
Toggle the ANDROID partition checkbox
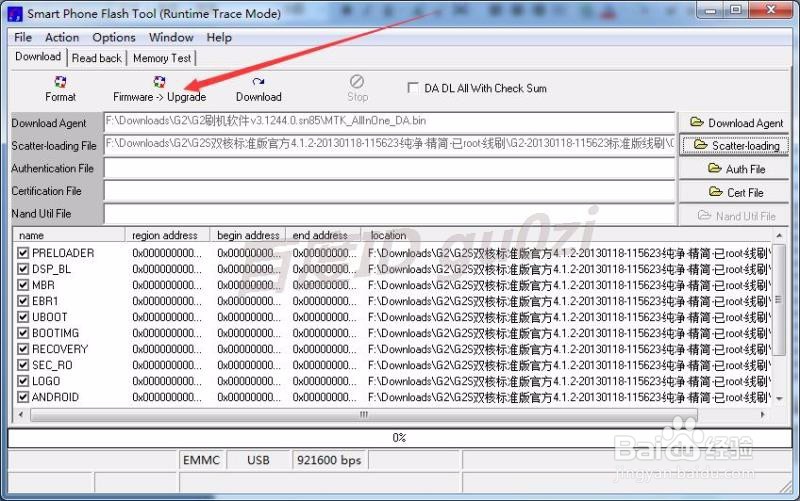[x=23, y=397]
